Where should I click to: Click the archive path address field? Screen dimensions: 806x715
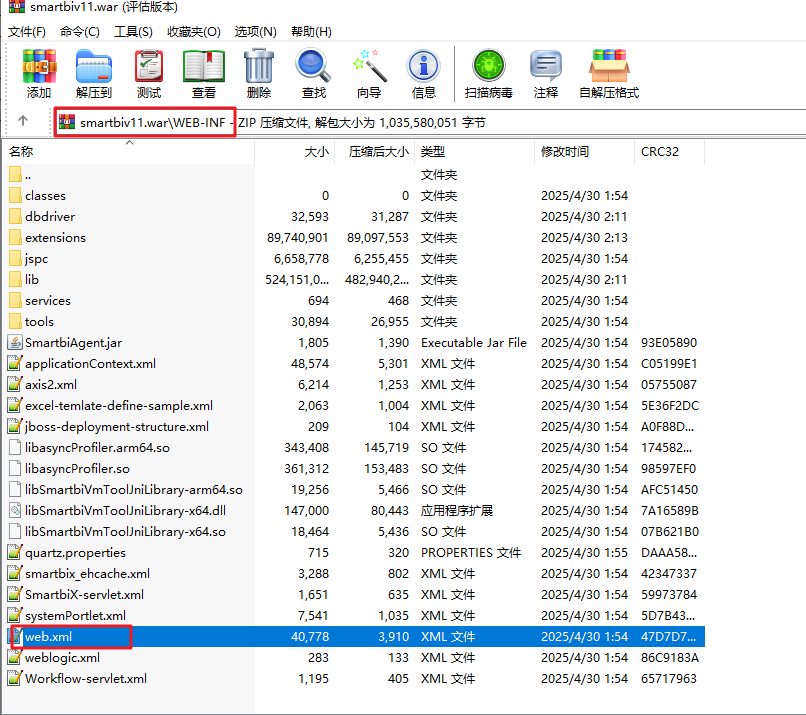point(430,122)
